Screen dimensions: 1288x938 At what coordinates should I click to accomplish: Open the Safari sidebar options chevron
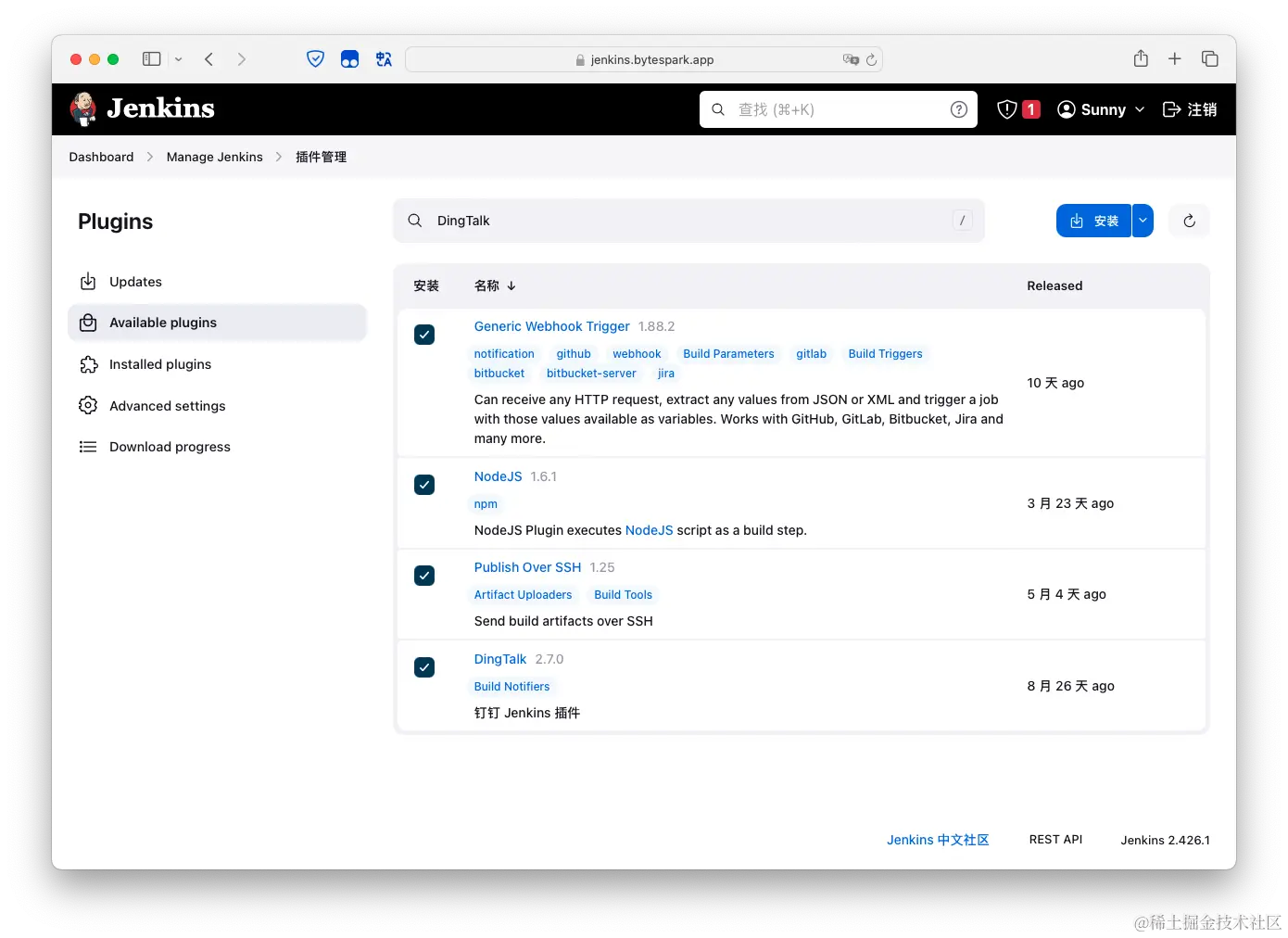(x=179, y=59)
